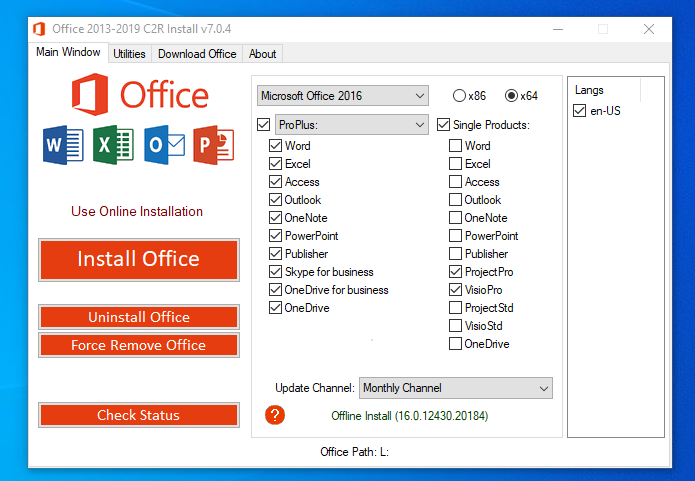Toggle the ProPlus suite checkbox

263,125
